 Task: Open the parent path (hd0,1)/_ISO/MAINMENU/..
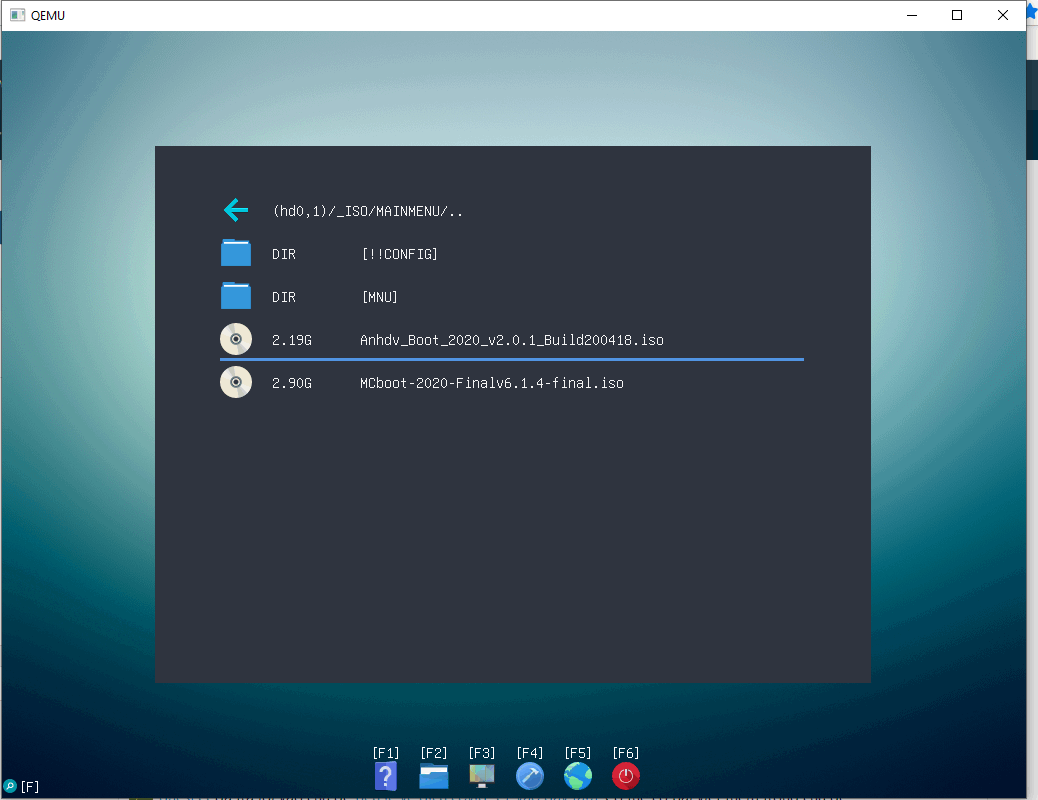click(367, 211)
